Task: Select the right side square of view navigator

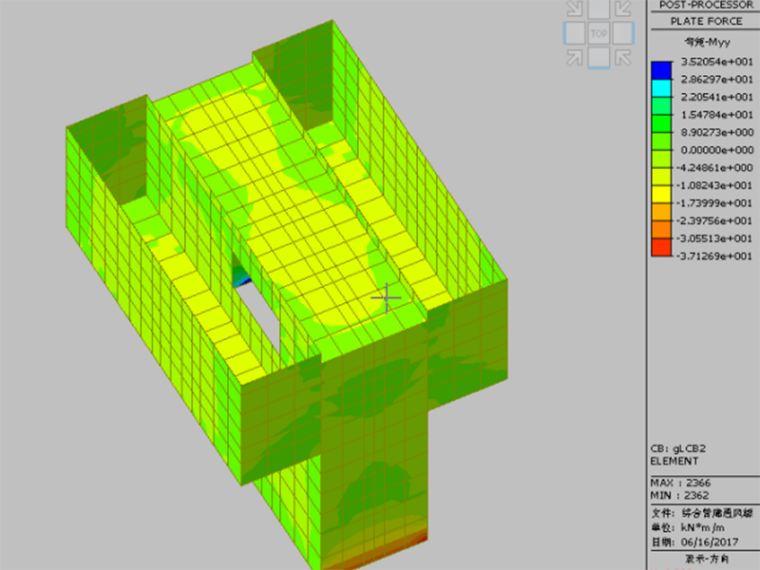Action: [623, 33]
